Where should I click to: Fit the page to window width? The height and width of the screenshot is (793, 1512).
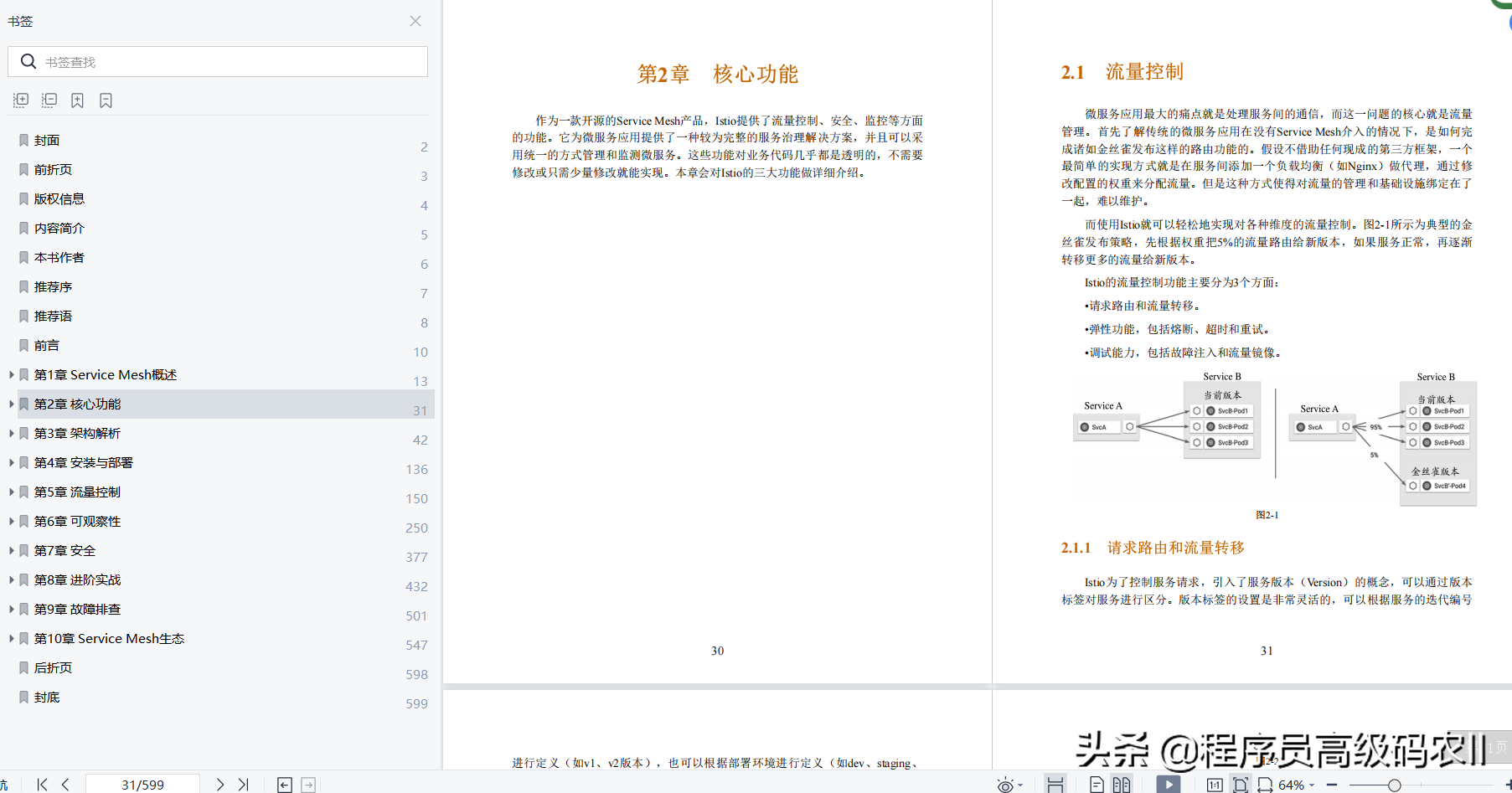point(1266,785)
